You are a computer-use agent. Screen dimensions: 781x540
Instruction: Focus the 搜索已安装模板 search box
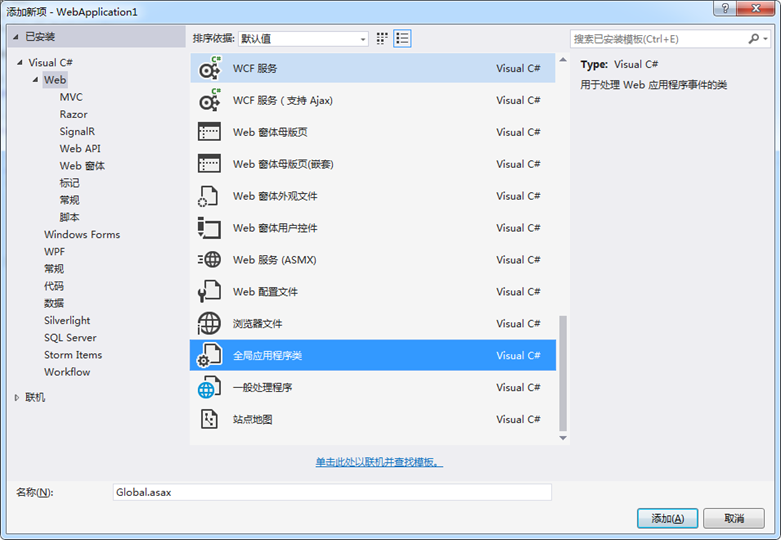[658, 39]
